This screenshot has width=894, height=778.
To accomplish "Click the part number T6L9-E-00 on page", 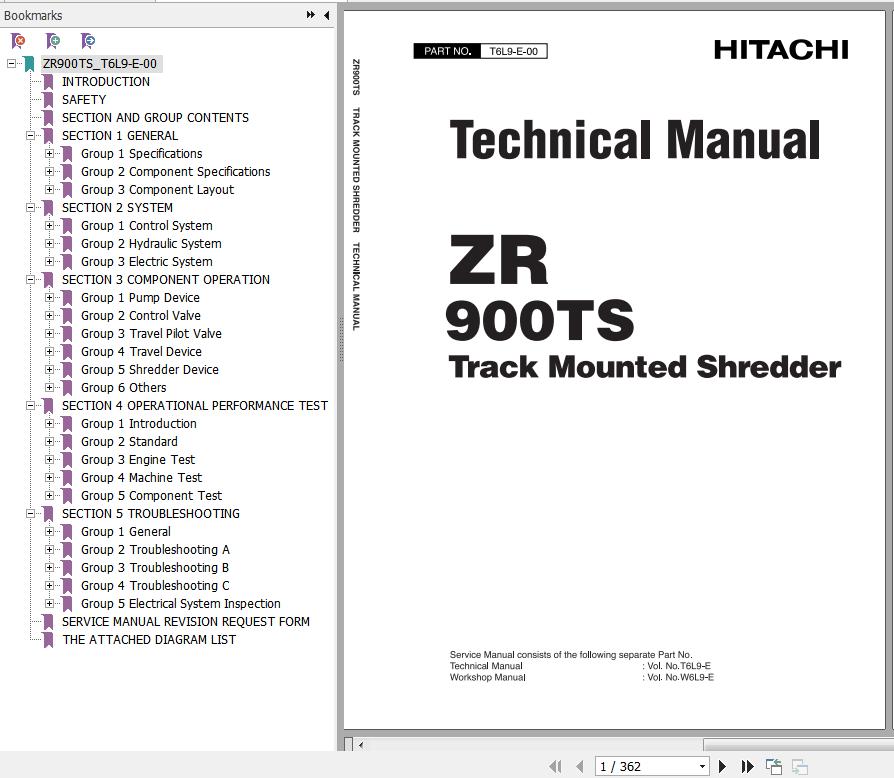I will (x=514, y=51).
